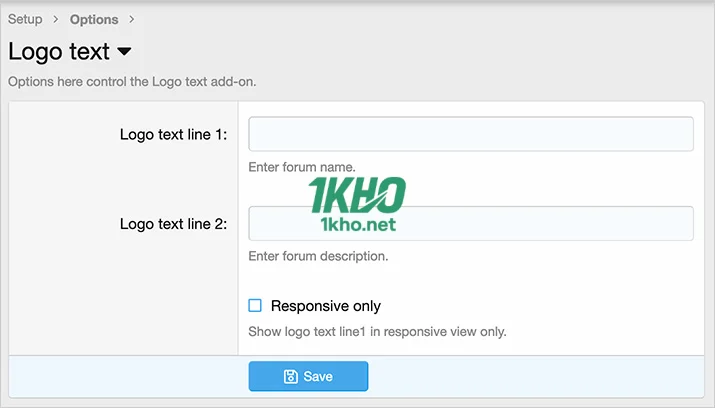715x408 pixels.
Task: Click the 'Logo text' page heading
Action: (x=59, y=51)
